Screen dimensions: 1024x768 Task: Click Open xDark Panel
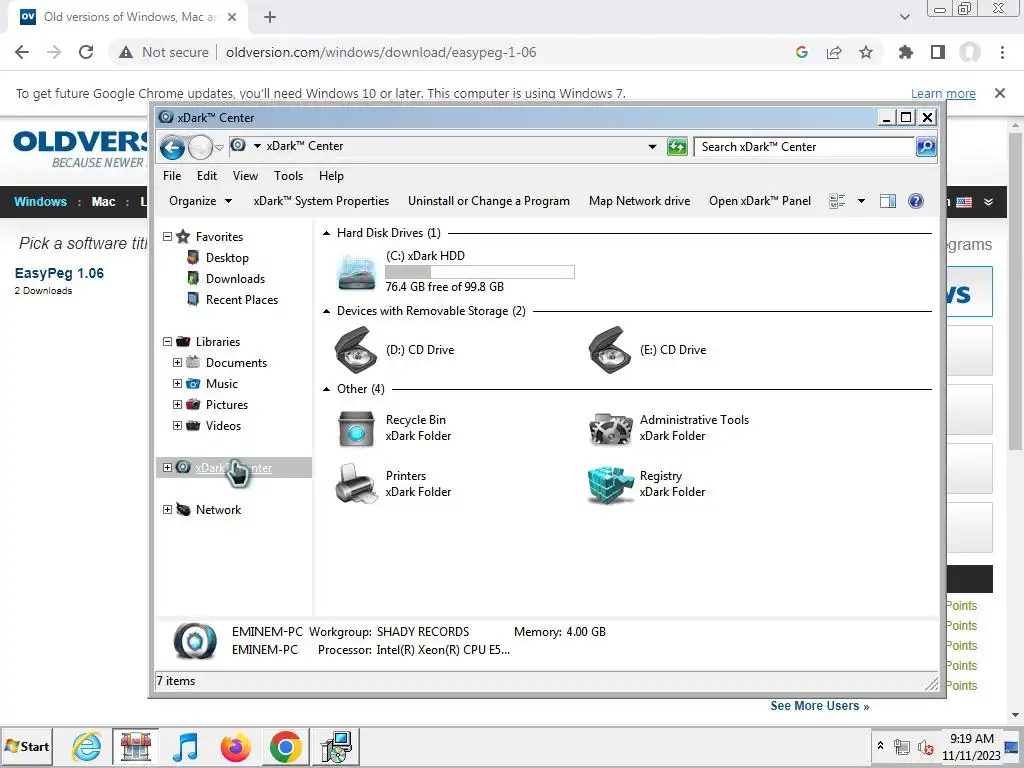(x=760, y=201)
